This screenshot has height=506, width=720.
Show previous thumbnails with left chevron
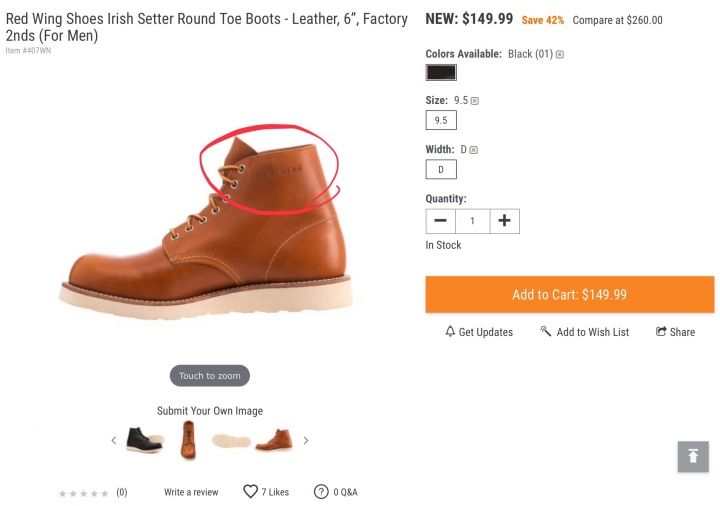114,441
